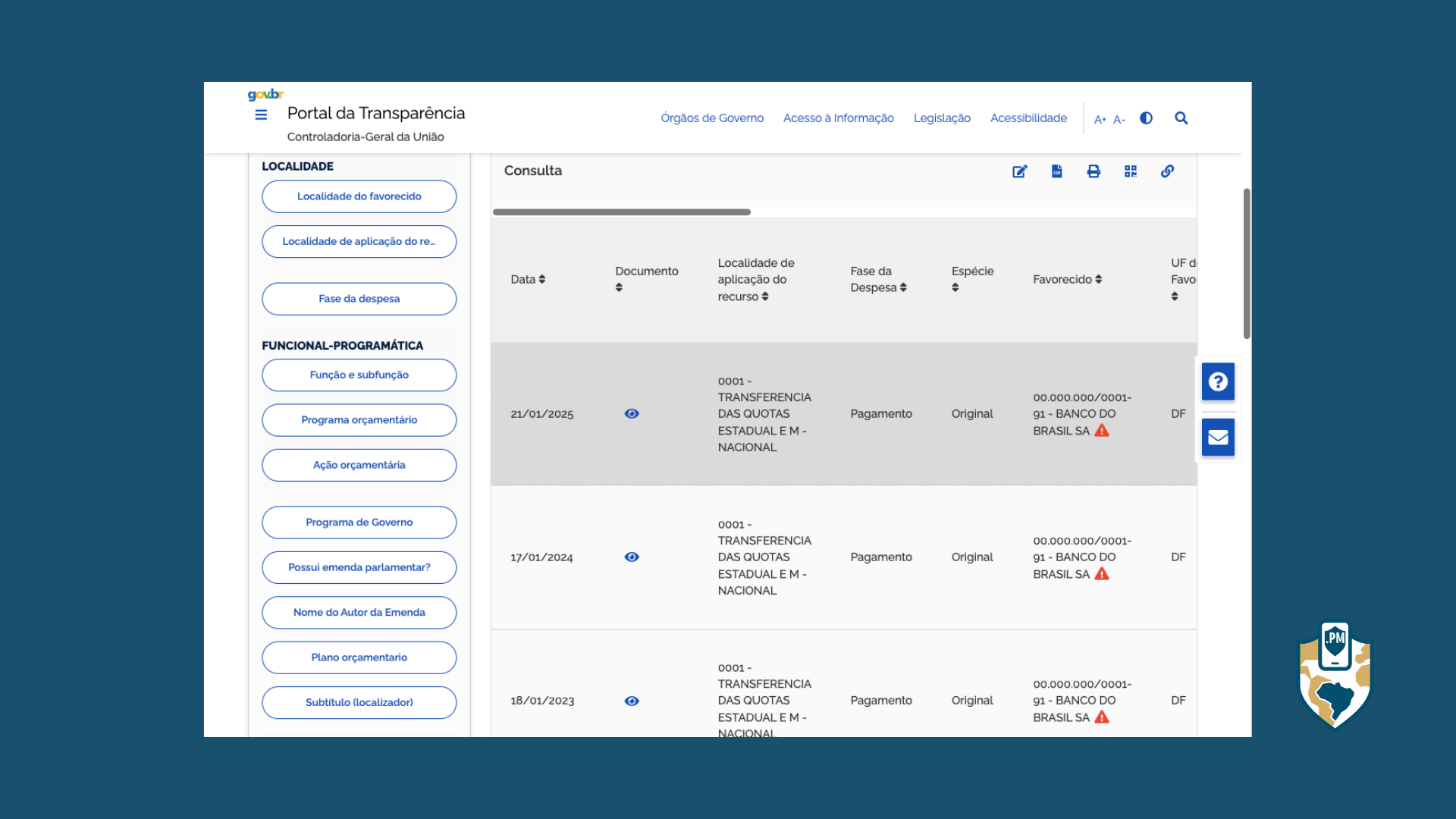Copy the query link via chain icon
Screen dimensions: 1456x819
click(x=1167, y=171)
